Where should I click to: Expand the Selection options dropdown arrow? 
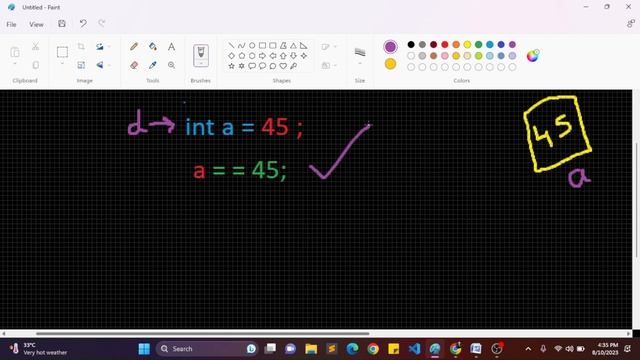click(x=62, y=64)
